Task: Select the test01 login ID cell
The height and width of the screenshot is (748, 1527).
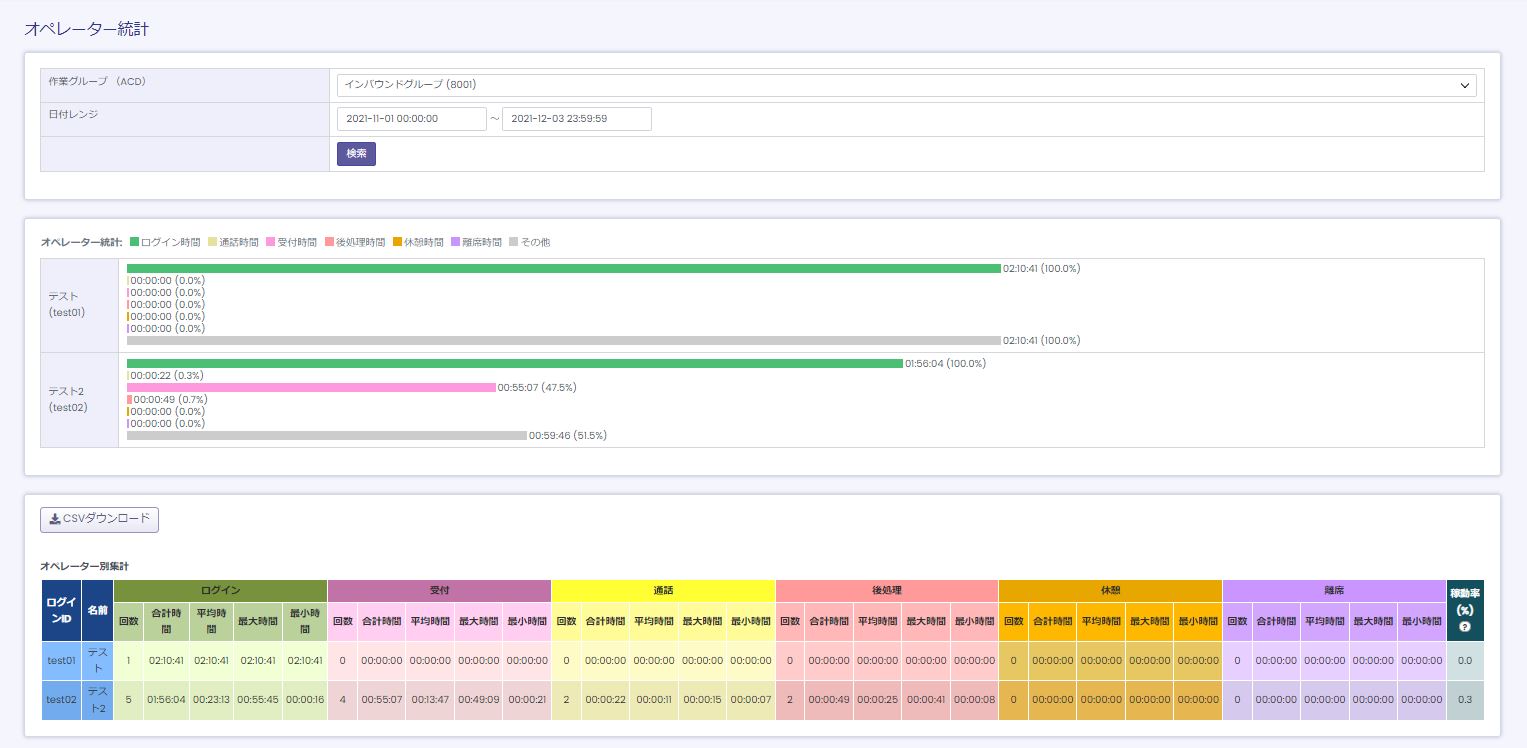Action: pyautogui.click(x=61, y=660)
